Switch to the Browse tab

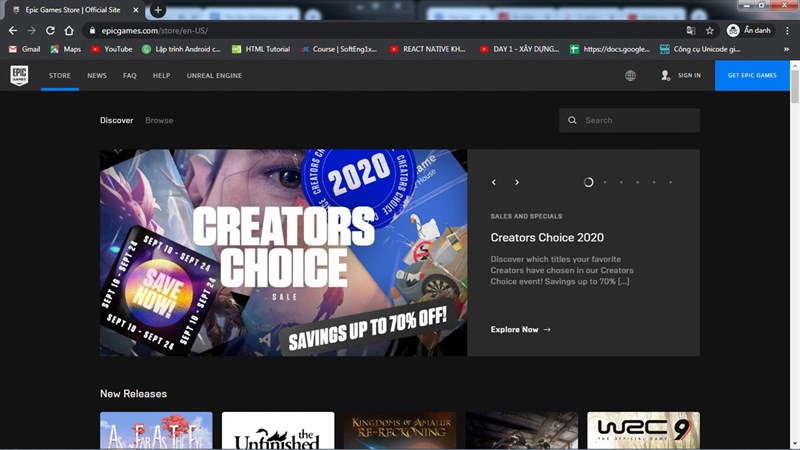click(x=159, y=120)
